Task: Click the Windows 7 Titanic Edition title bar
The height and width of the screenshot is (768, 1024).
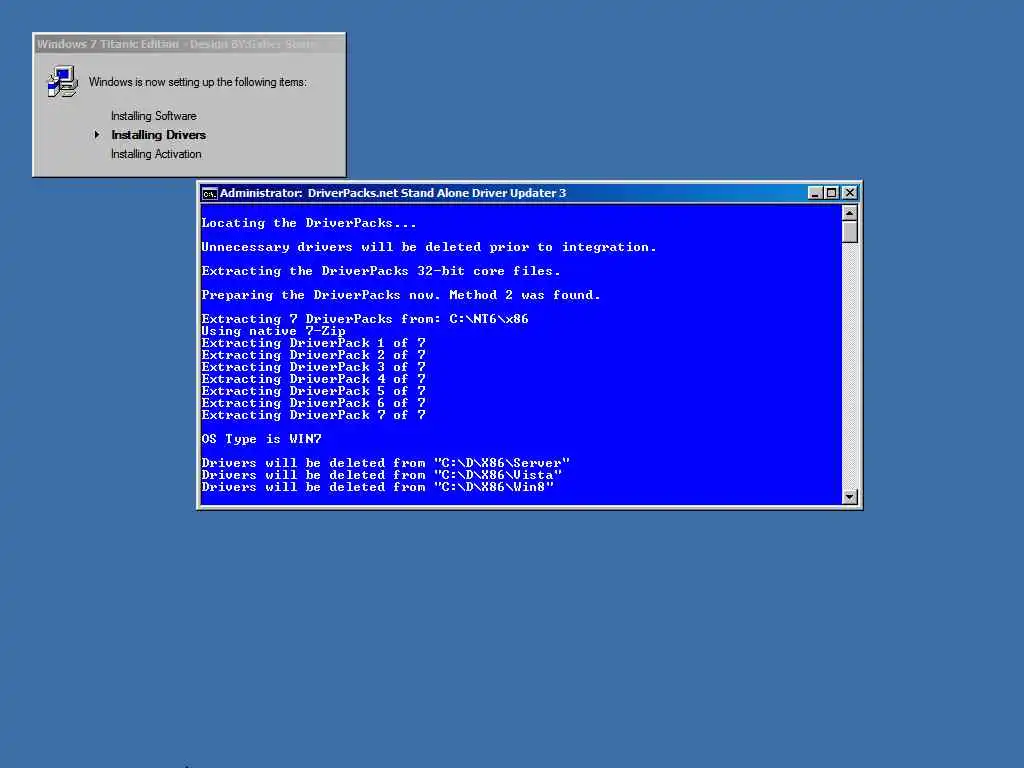Action: [189, 44]
